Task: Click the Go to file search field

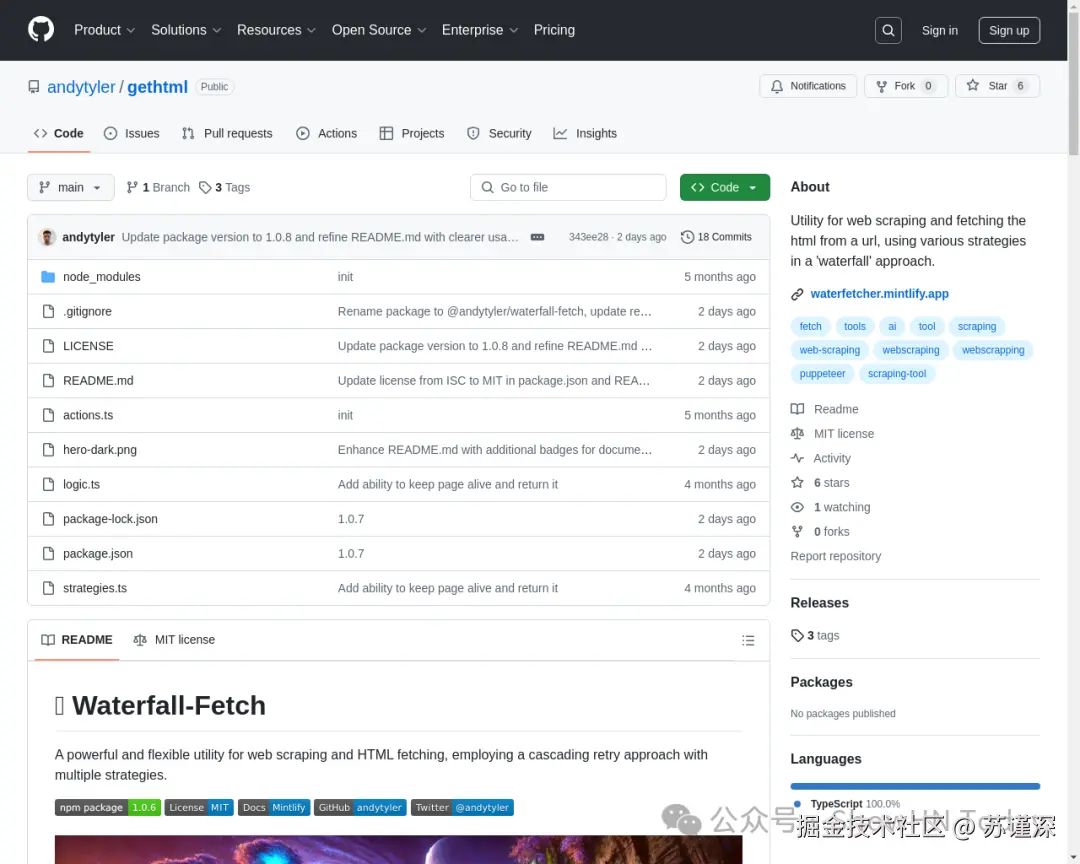Action: tap(568, 187)
